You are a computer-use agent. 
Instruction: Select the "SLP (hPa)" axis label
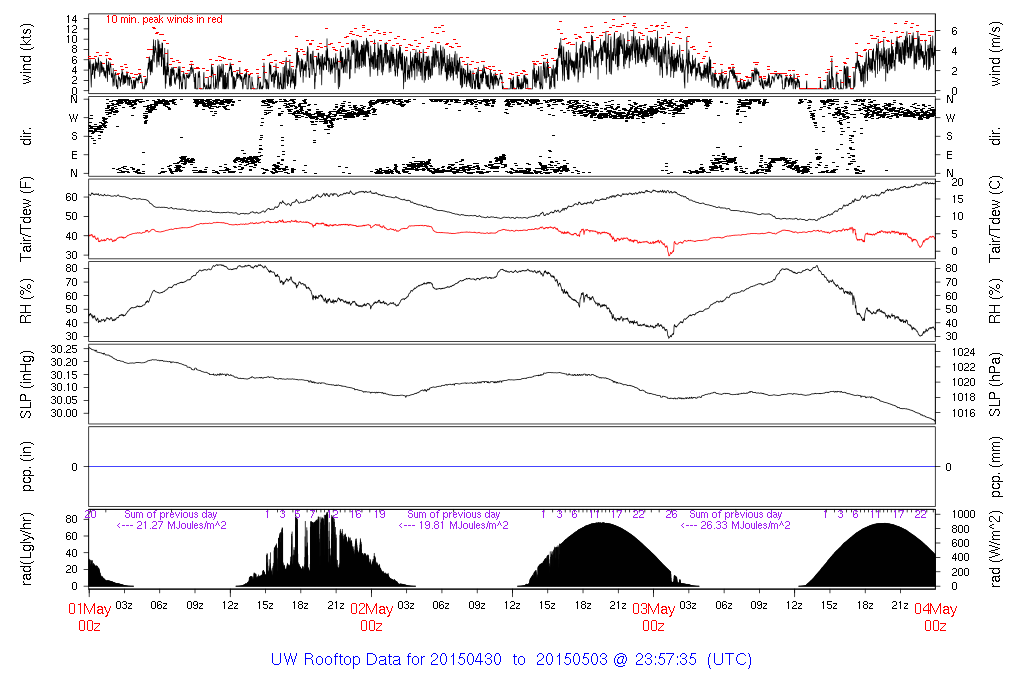pos(995,385)
